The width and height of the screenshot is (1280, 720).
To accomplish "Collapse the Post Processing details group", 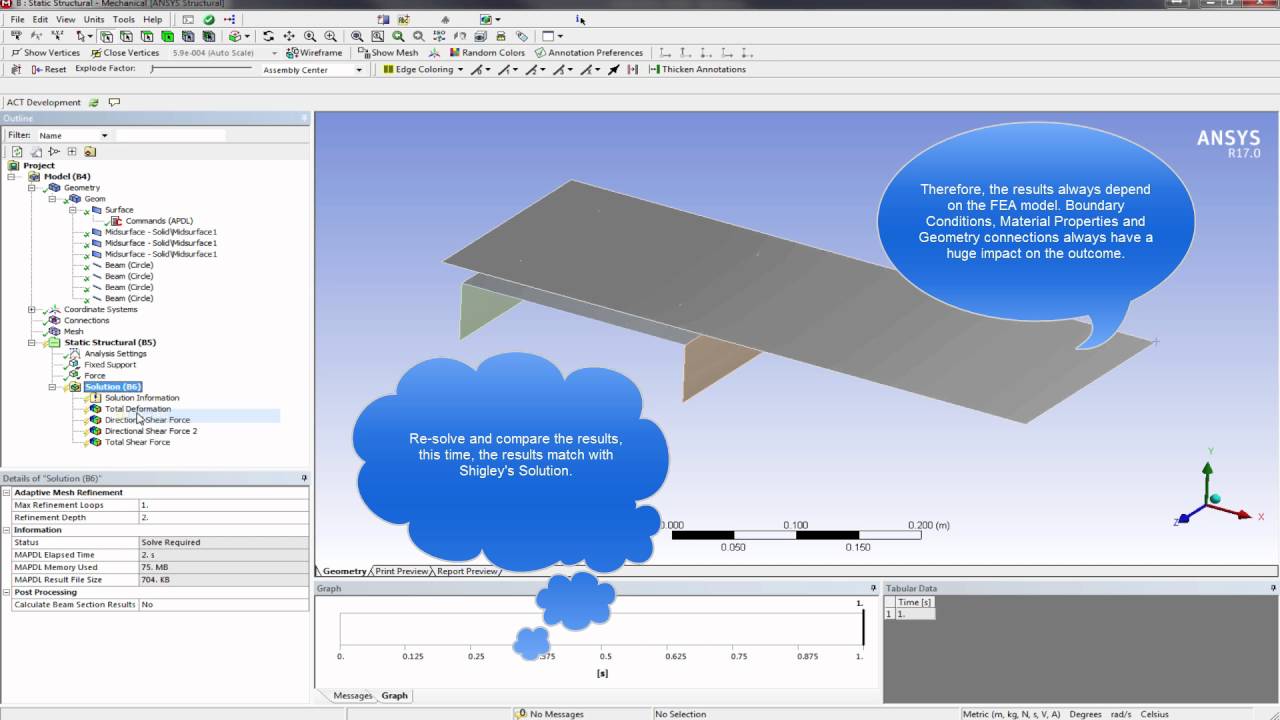I will pyautogui.click(x=7, y=593).
